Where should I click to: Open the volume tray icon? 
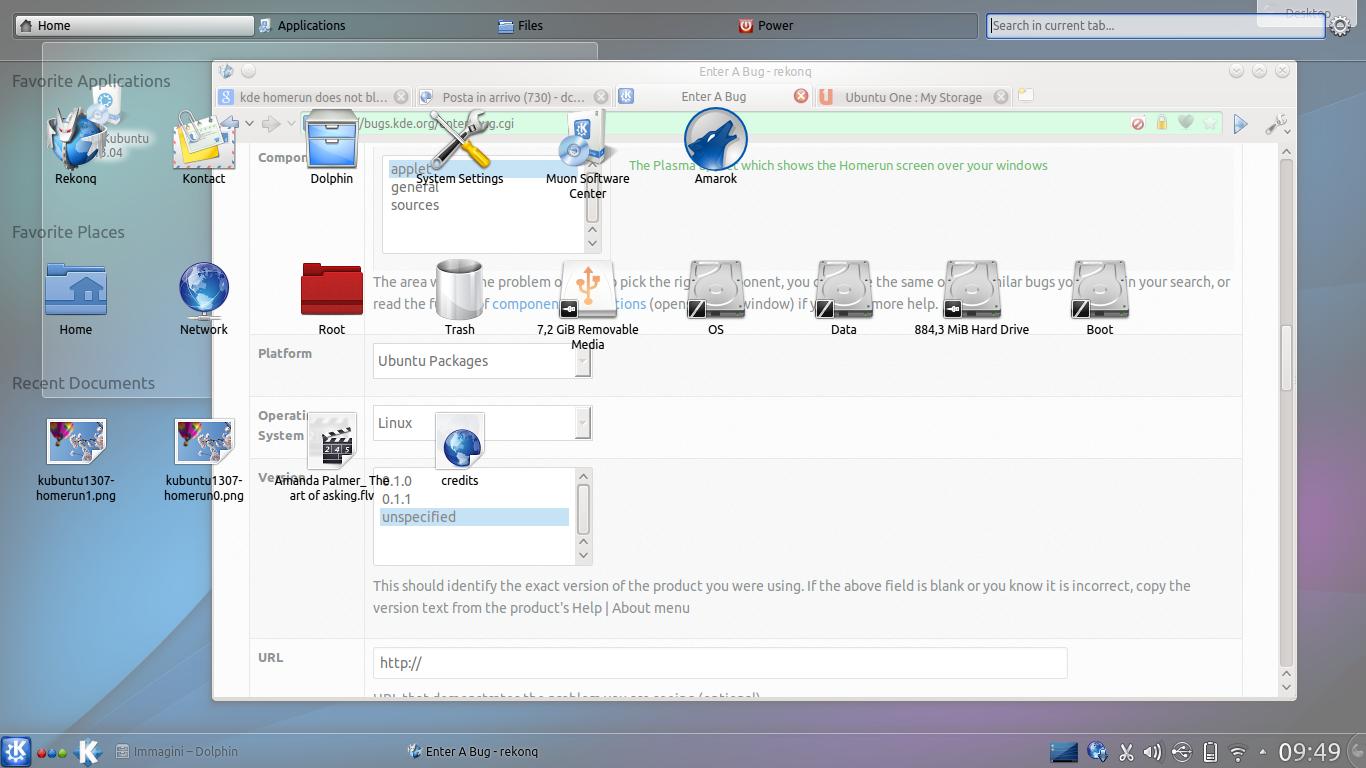click(1152, 752)
